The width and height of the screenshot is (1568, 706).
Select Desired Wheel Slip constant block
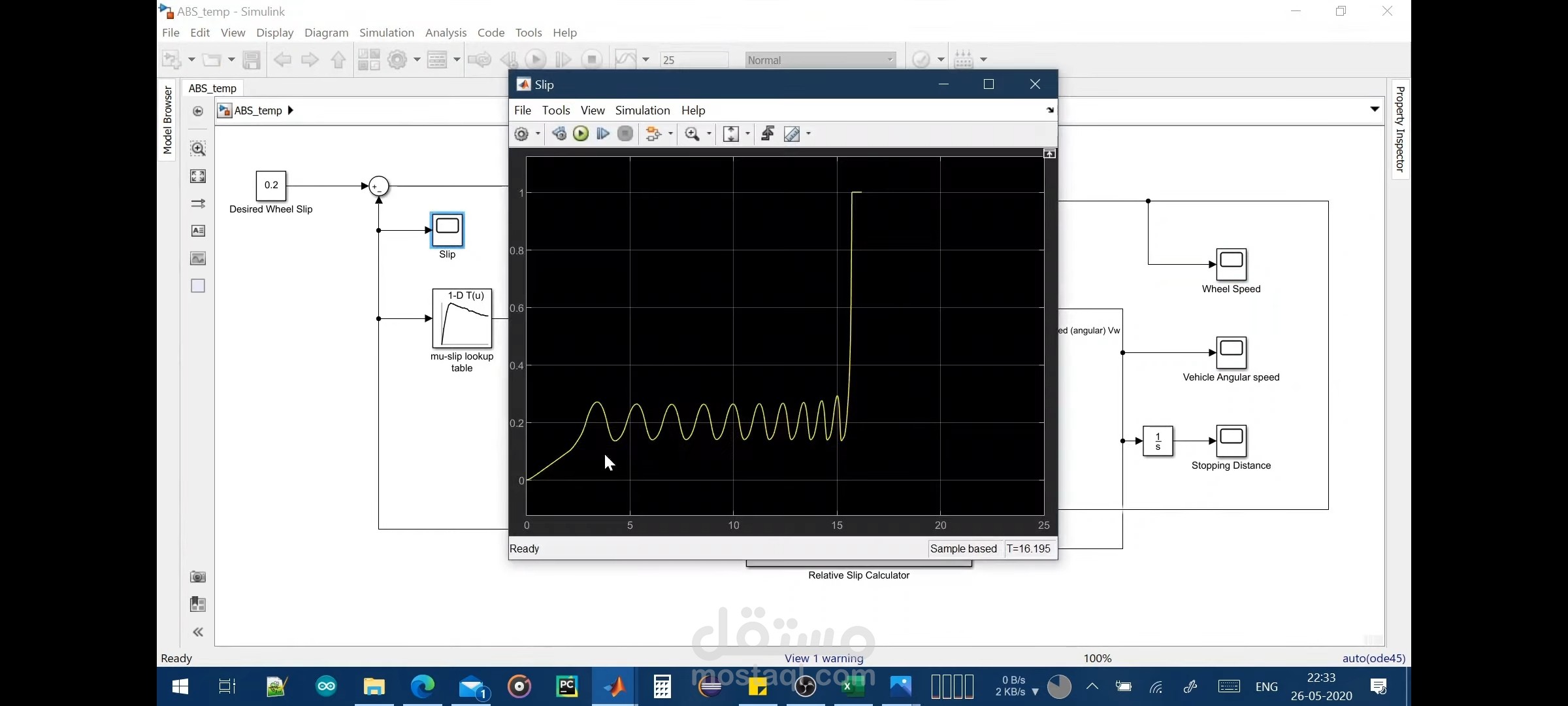pyautogui.click(x=271, y=186)
